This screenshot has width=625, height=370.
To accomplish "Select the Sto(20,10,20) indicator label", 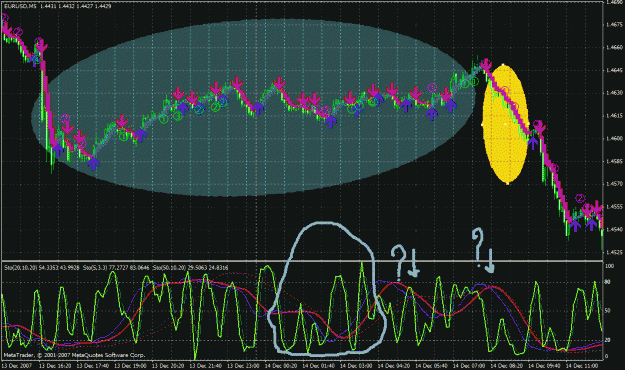I will pyautogui.click(x=21, y=268).
